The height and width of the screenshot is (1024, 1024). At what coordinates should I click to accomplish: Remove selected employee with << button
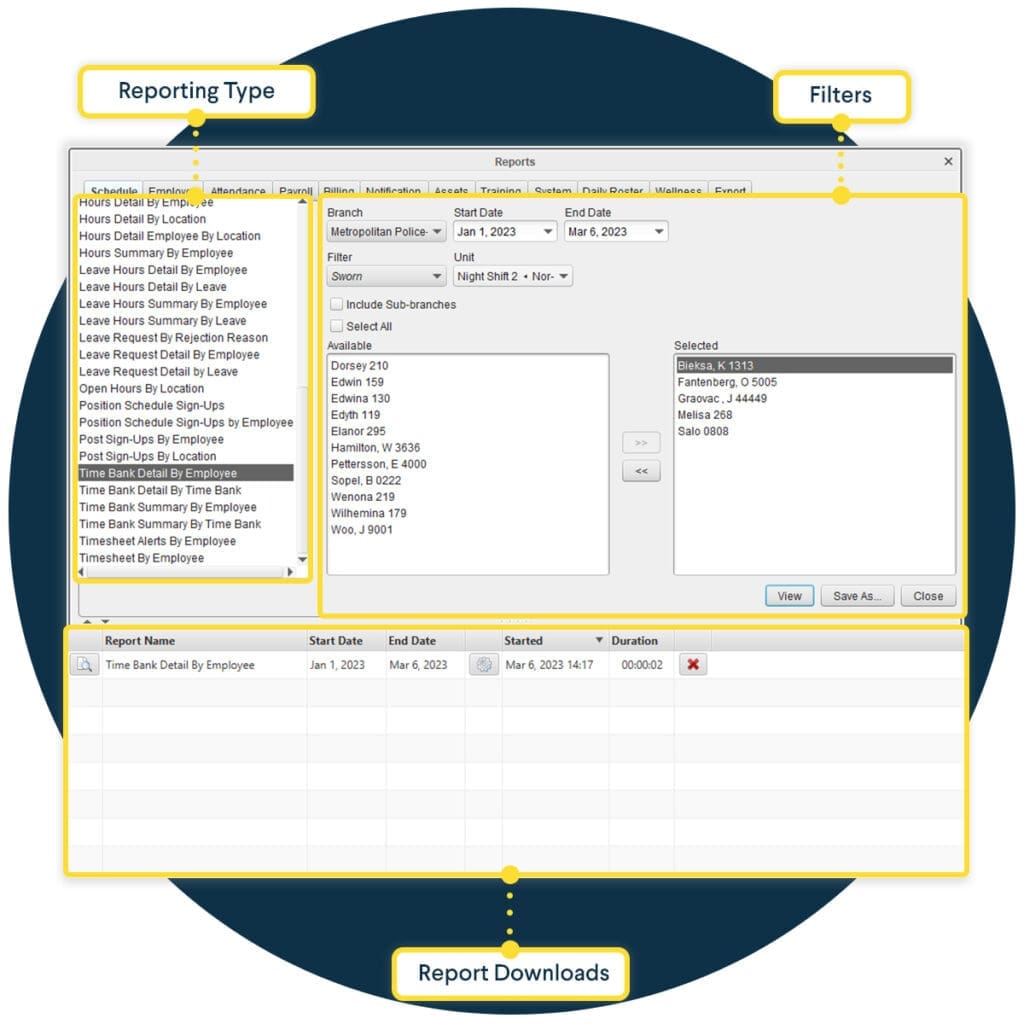[641, 471]
